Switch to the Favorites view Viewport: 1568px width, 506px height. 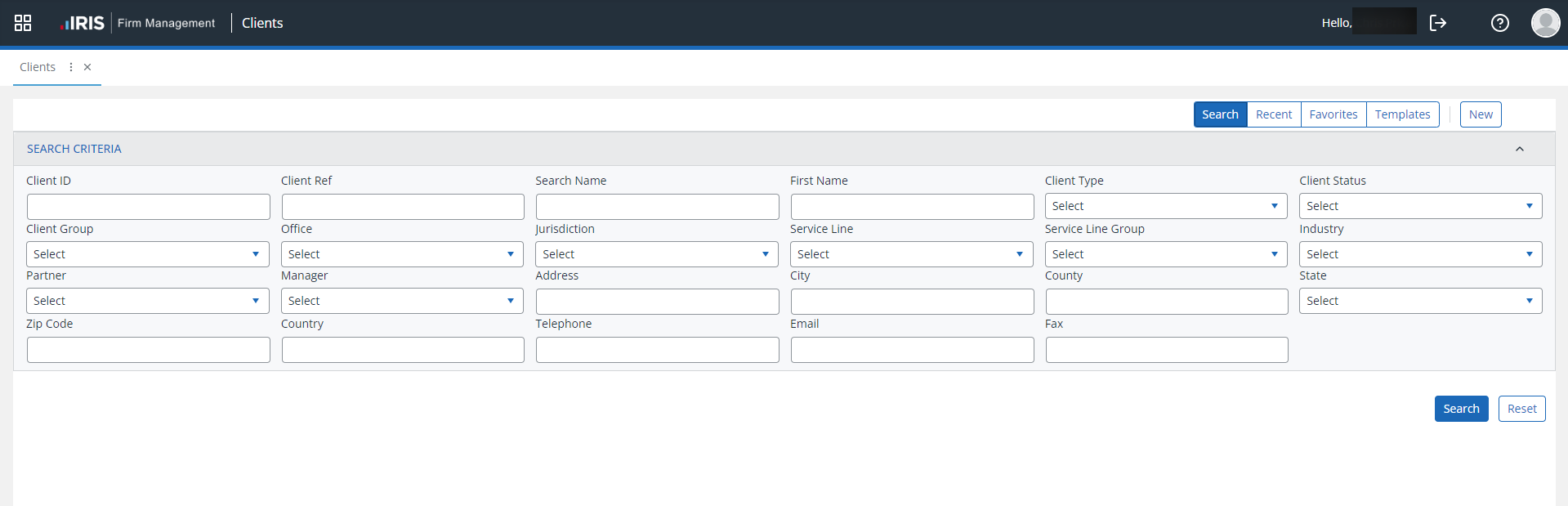1333,114
